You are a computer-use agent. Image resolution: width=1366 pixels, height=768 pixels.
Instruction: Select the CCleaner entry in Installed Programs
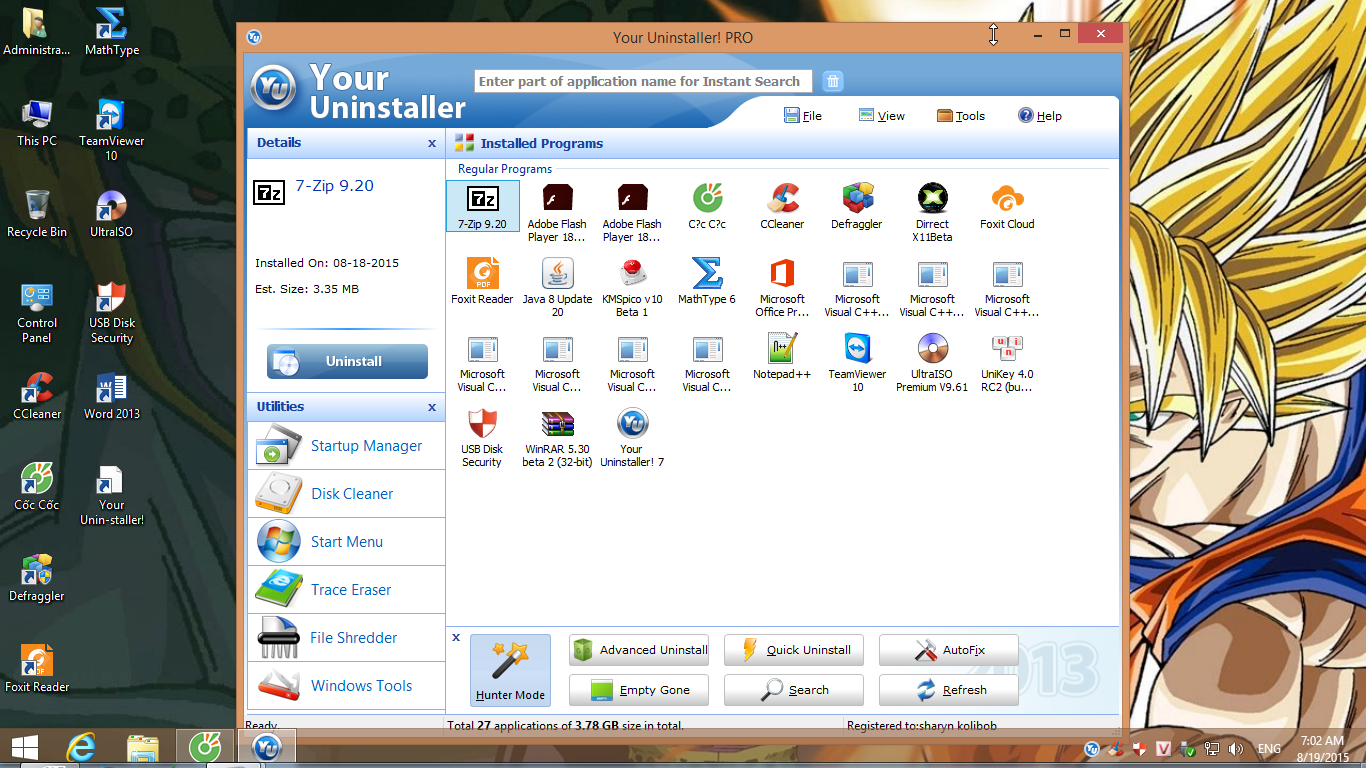(x=782, y=206)
